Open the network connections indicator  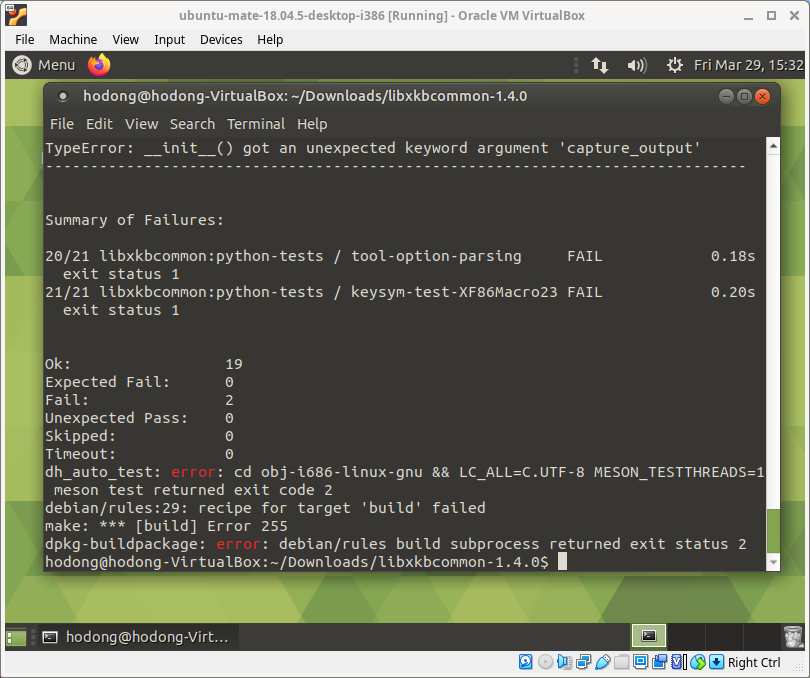coord(600,65)
